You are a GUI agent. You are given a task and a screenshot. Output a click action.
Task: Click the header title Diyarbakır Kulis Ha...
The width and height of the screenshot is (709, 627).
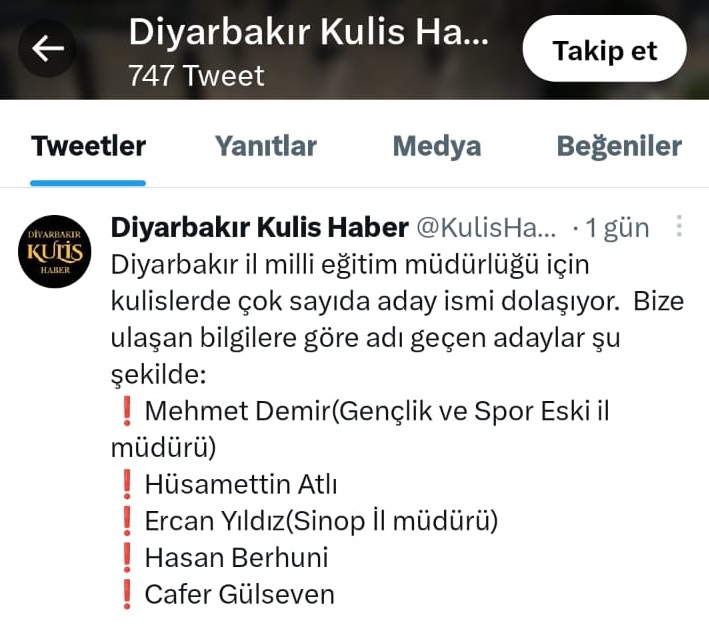click(x=308, y=32)
